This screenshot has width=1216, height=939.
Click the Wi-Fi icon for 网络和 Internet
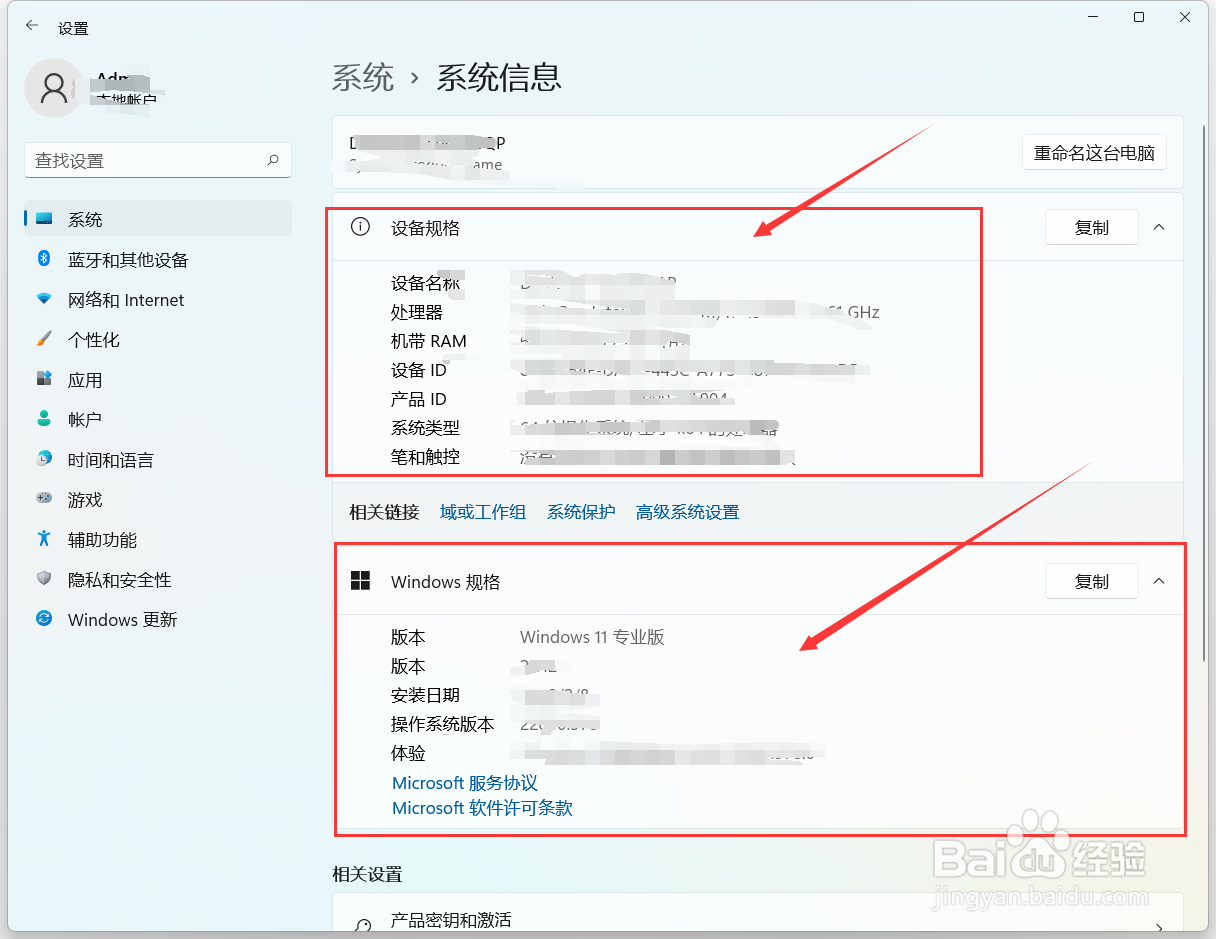point(44,299)
